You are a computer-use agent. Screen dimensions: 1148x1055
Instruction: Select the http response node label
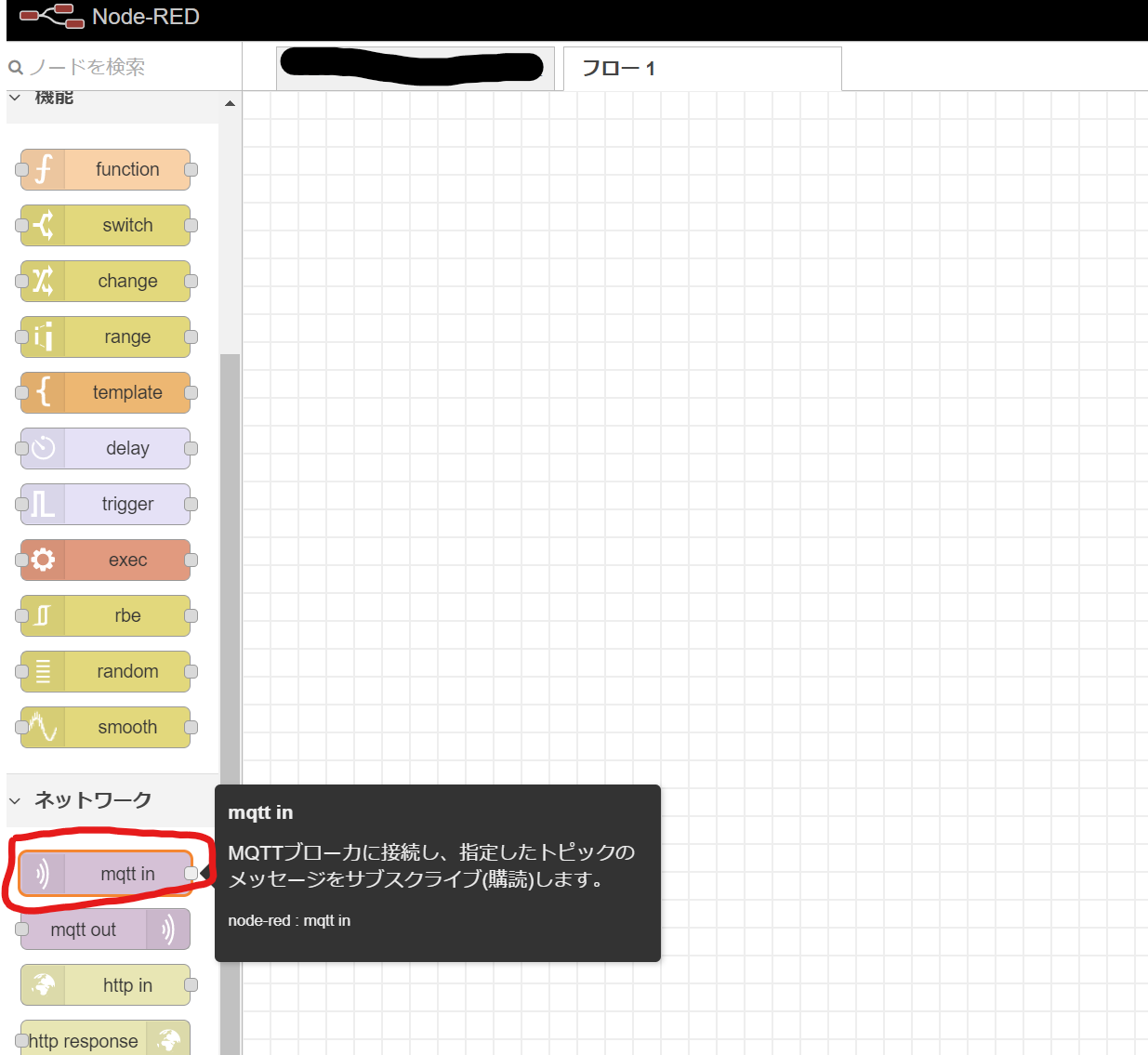tap(84, 1041)
